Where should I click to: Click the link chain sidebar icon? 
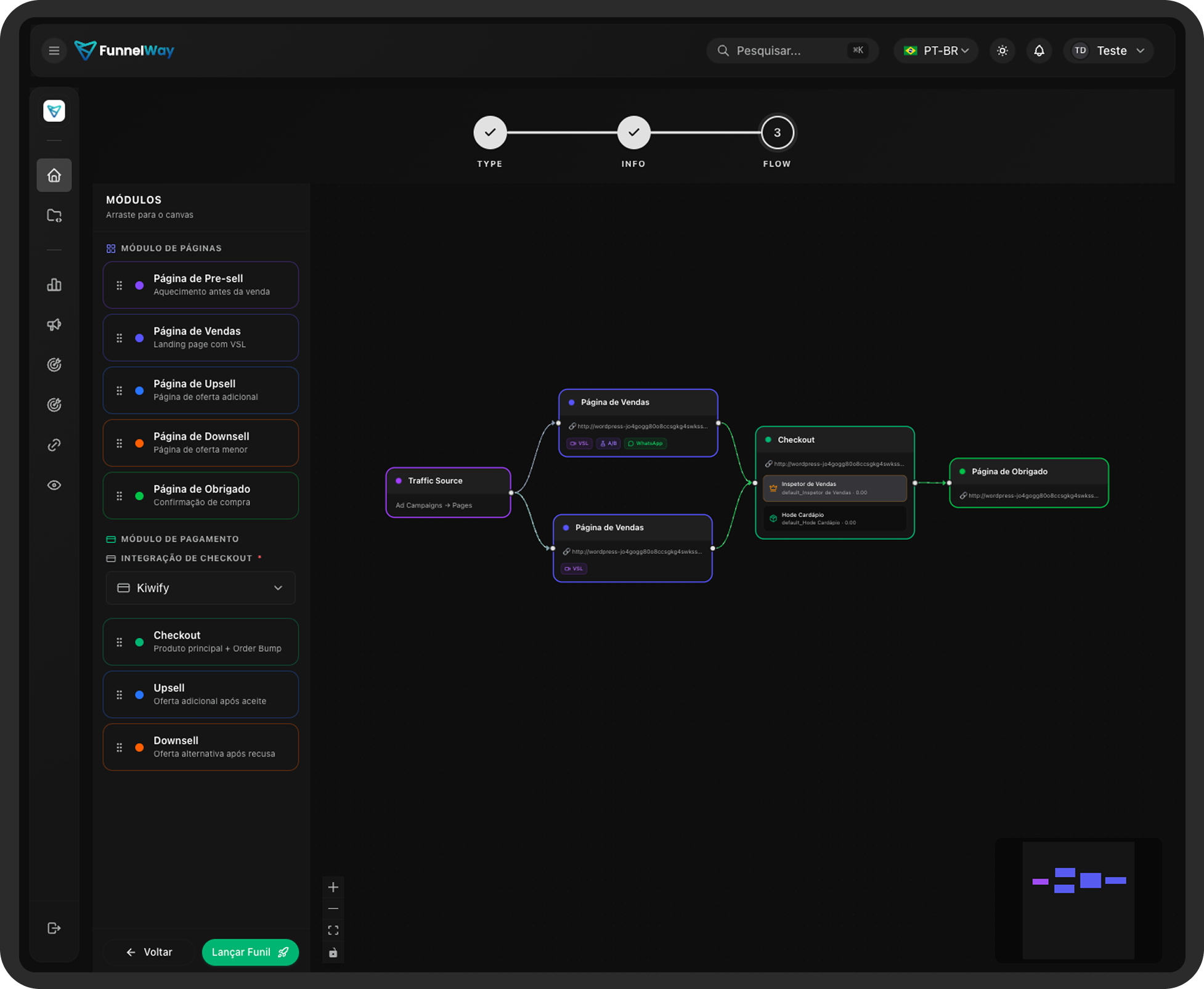pyautogui.click(x=54, y=445)
